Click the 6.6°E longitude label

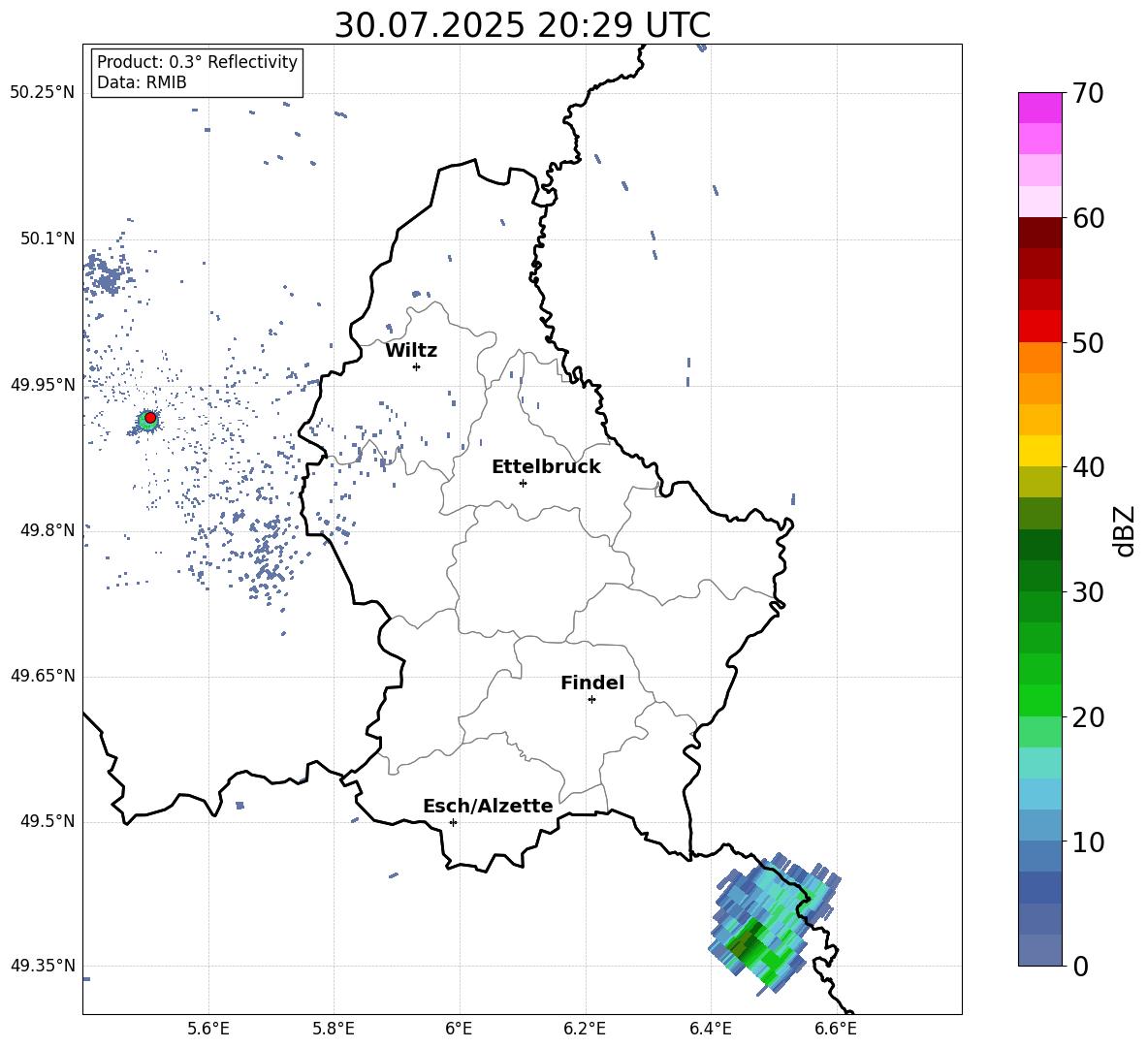point(836,1029)
